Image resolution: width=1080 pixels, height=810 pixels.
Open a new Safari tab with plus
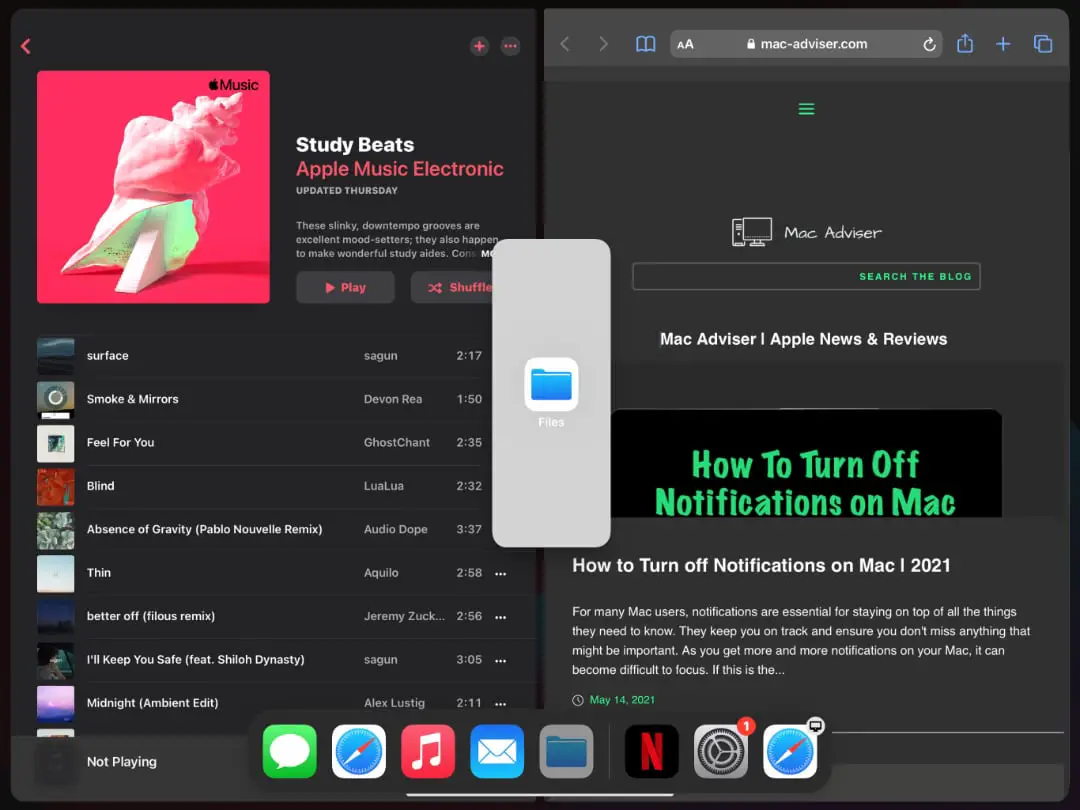click(1004, 44)
